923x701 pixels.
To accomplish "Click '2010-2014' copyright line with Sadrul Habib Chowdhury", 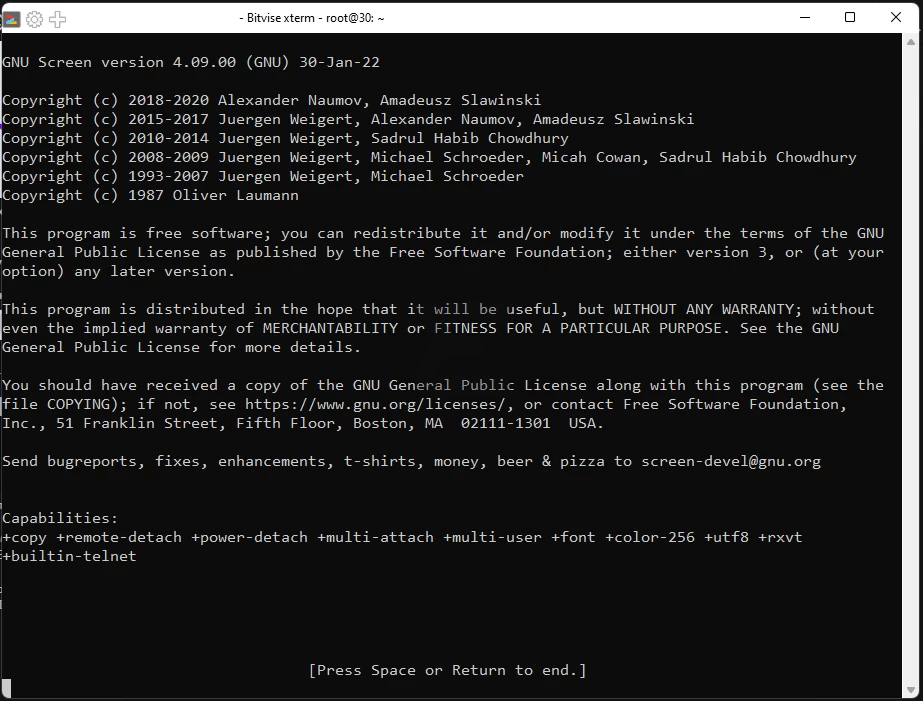I will point(285,138).
